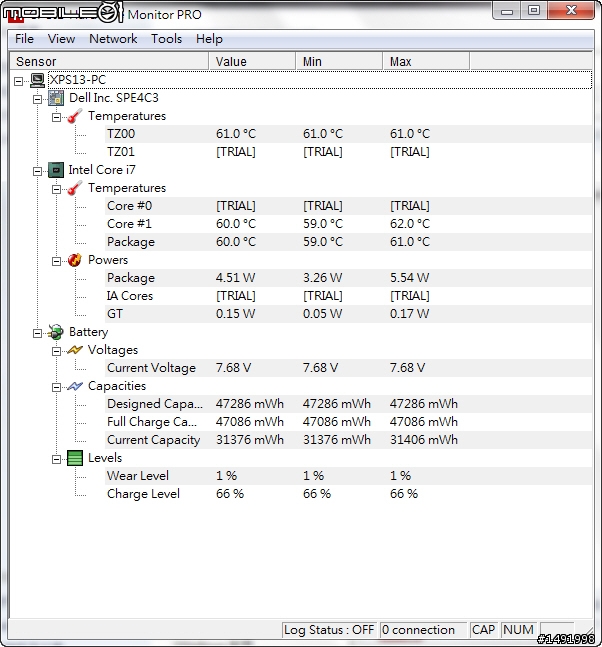Viewport: 602px width, 647px height.
Task: Click Log Status : OFF in status bar
Action: click(x=329, y=630)
